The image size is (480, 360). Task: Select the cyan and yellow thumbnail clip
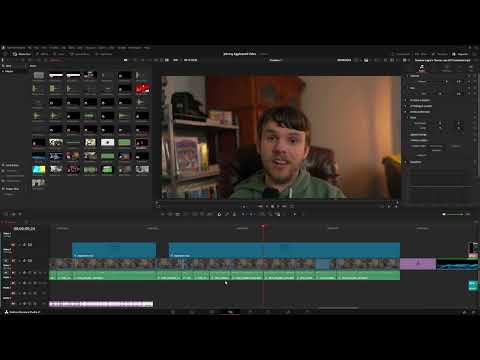39,170
